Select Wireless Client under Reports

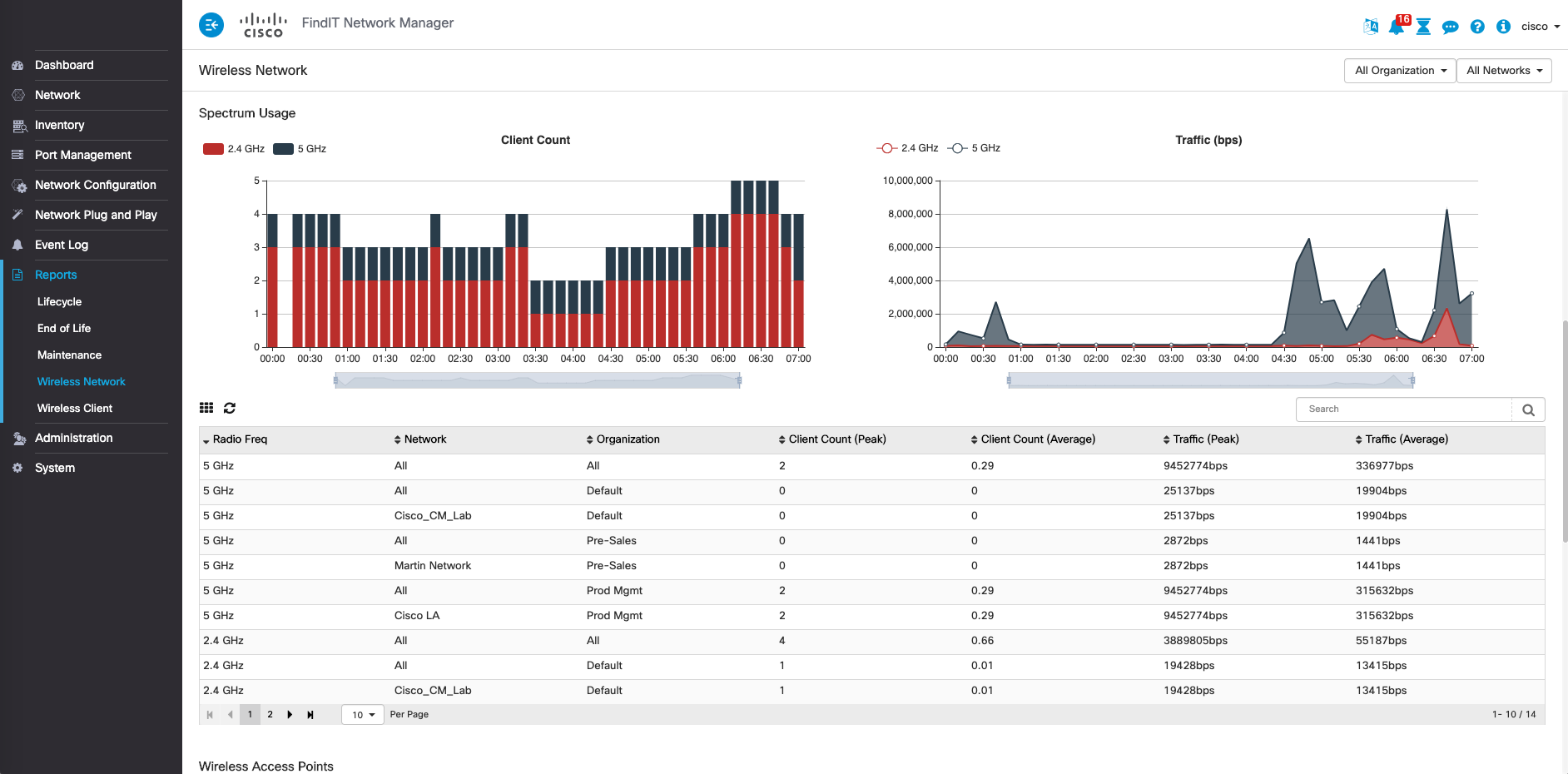tap(74, 408)
